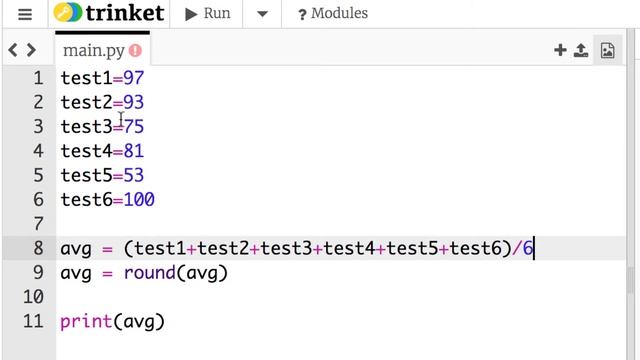Click on the print(avg) line

point(113,322)
